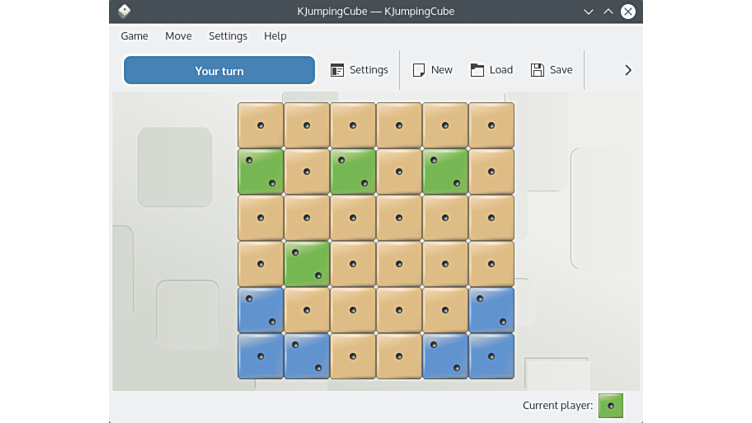Open the Settings menu in menu bar
Image resolution: width=752 pixels, height=423 pixels.
coord(228,36)
